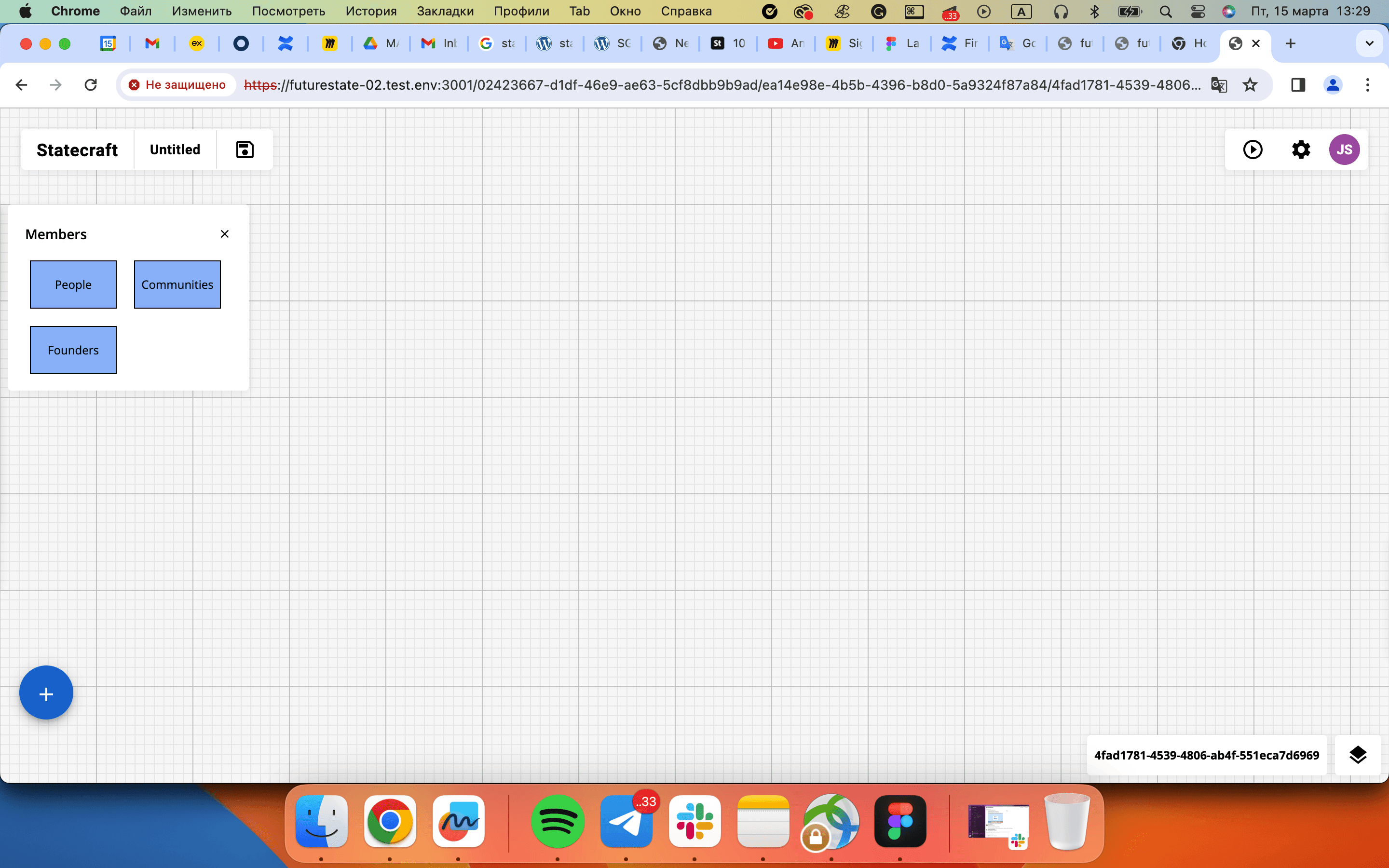Click the JS user avatar
Screen dimensions: 1389x868
point(1344,149)
